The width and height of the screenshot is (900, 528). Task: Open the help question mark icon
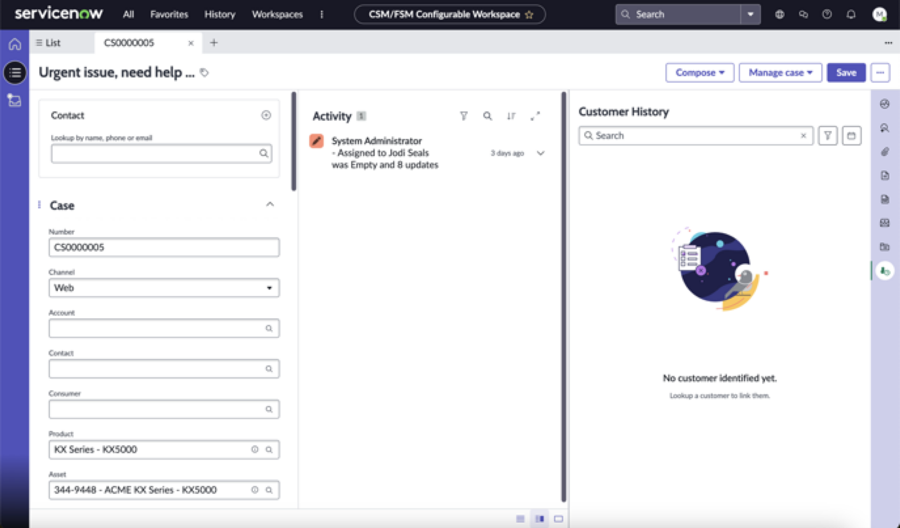827,14
